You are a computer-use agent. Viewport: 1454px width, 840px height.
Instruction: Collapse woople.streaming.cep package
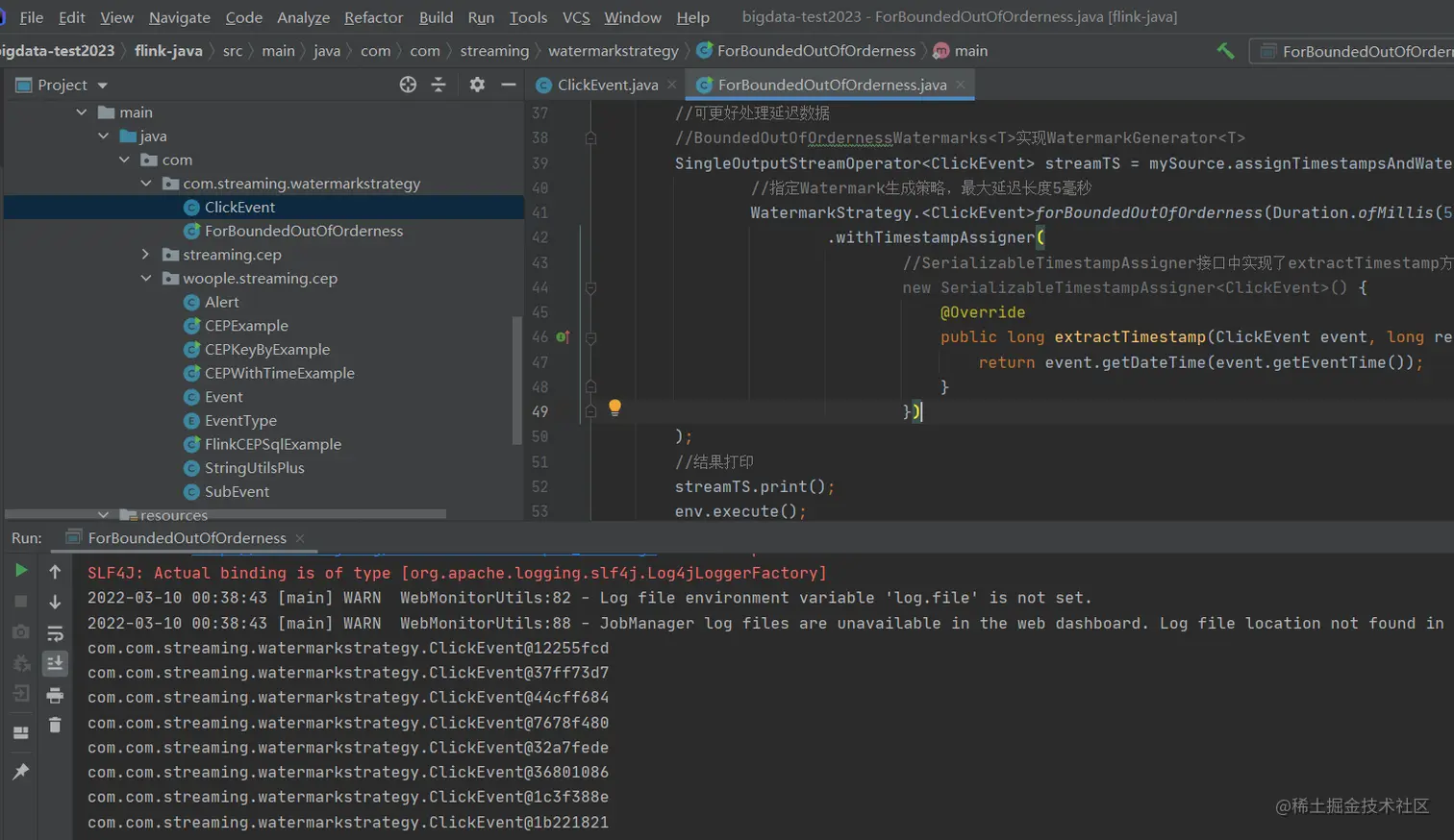click(x=146, y=279)
